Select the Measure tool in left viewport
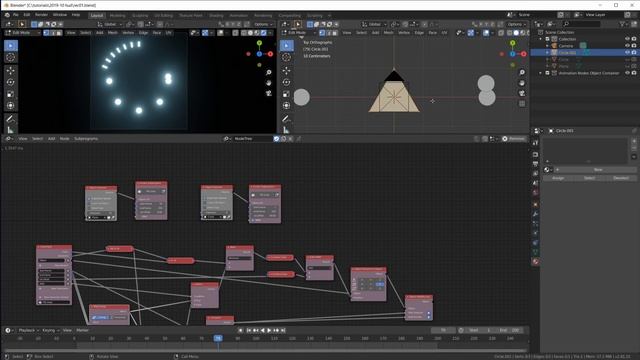640x360 pixels. pos(11,130)
